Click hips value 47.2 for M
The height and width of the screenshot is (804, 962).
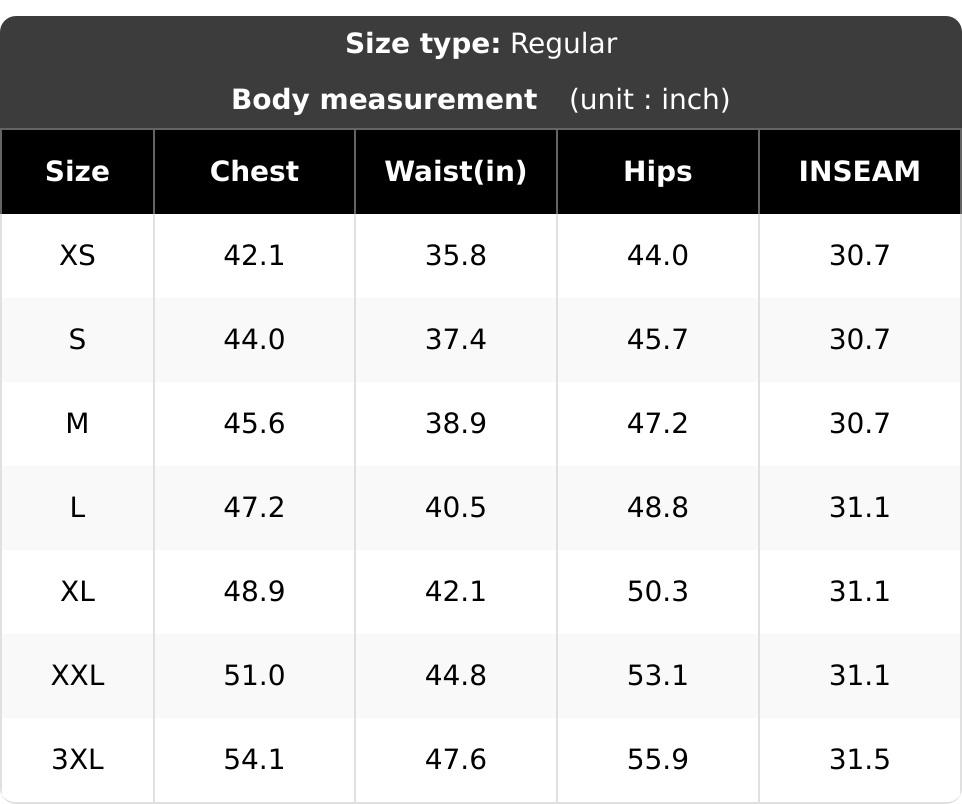(658, 423)
